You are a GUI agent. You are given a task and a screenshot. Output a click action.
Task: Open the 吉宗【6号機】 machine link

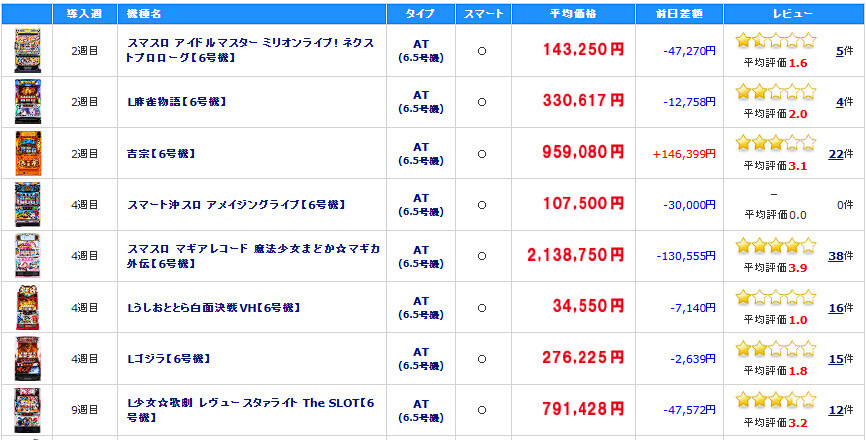[x=161, y=153]
